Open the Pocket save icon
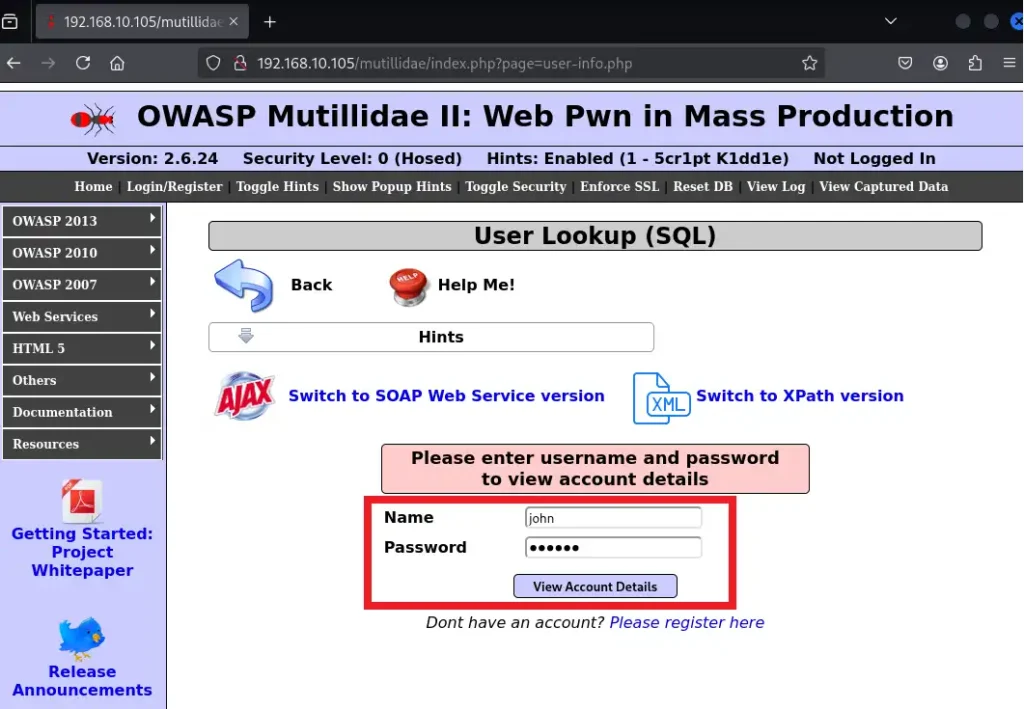The width and height of the screenshot is (1024, 709). (905, 63)
